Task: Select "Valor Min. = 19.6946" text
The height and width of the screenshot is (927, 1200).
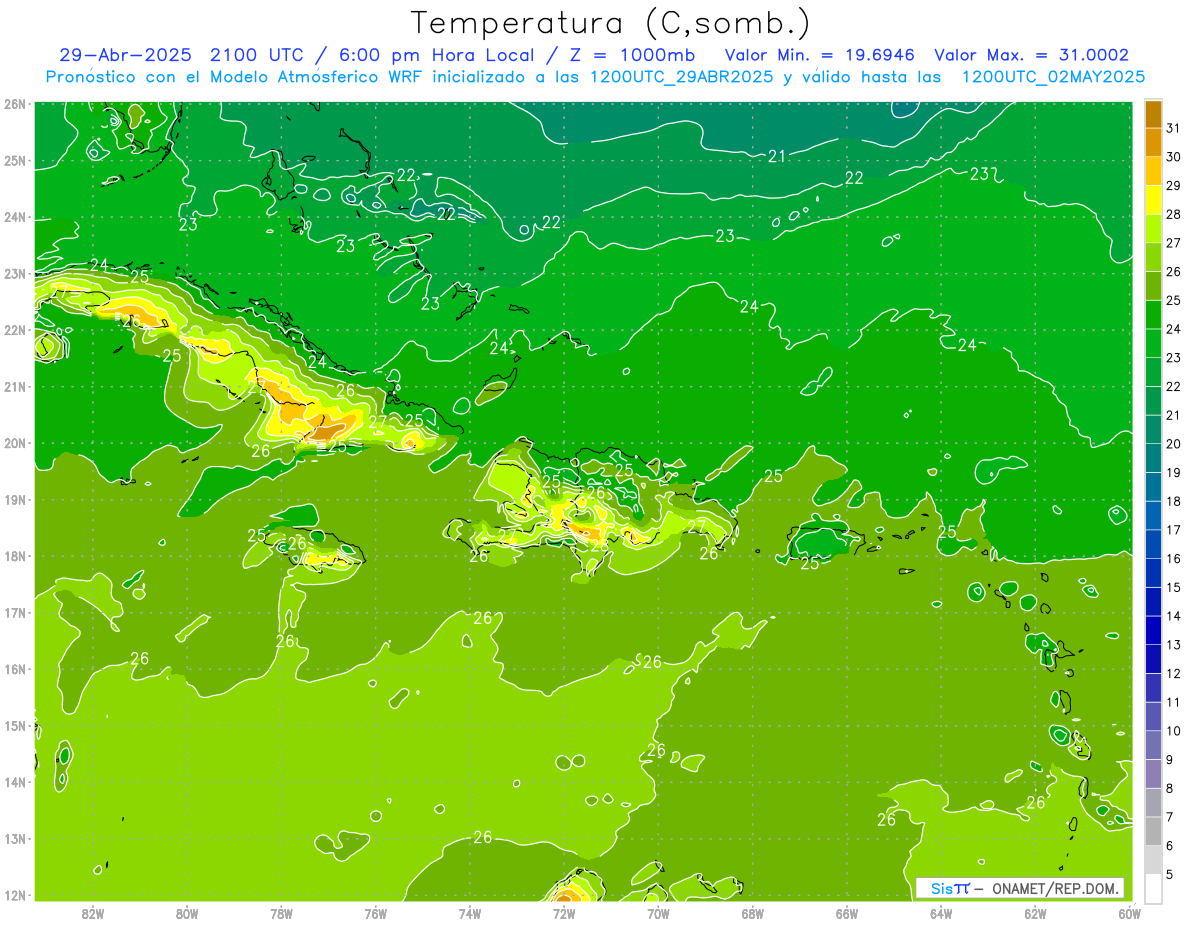Action: click(x=820, y=55)
